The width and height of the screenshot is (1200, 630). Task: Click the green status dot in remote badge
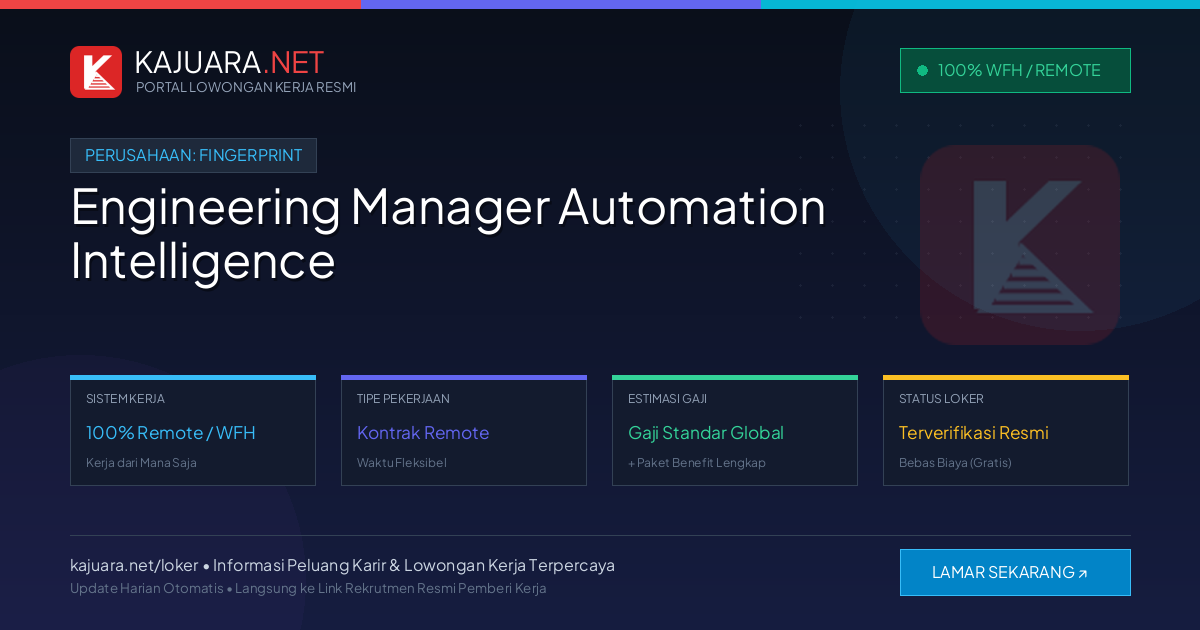(922, 70)
